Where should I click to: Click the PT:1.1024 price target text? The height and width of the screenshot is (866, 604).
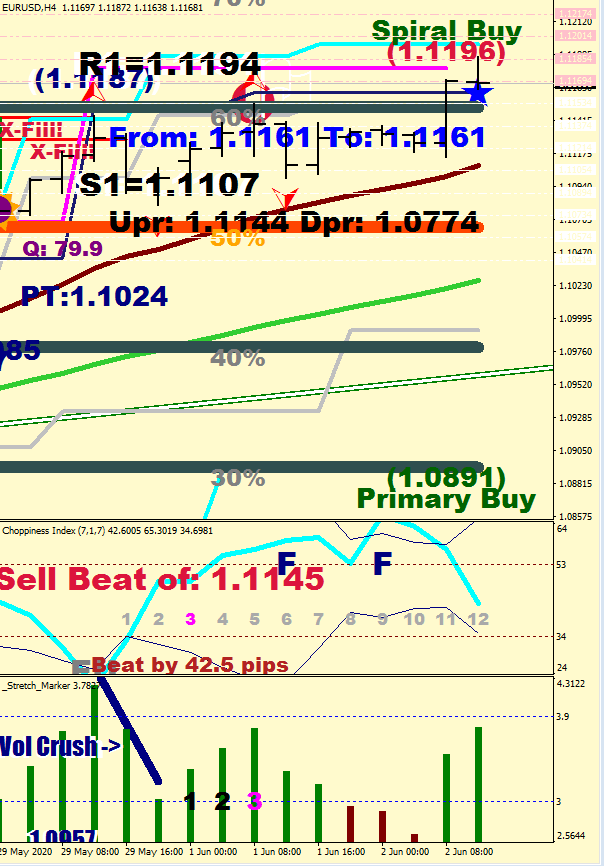point(94,296)
